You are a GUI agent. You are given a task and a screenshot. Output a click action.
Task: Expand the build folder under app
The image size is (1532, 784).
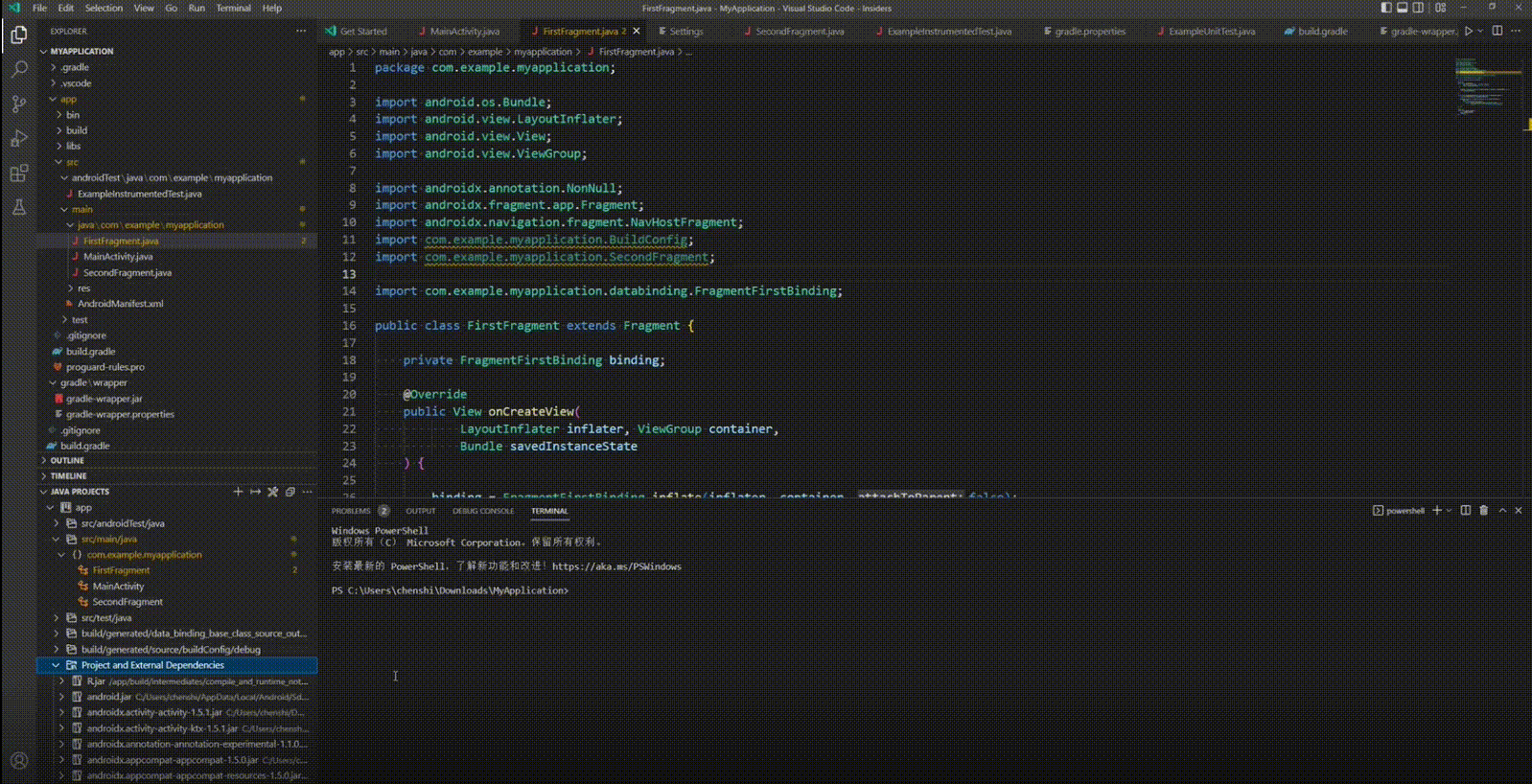pos(77,130)
